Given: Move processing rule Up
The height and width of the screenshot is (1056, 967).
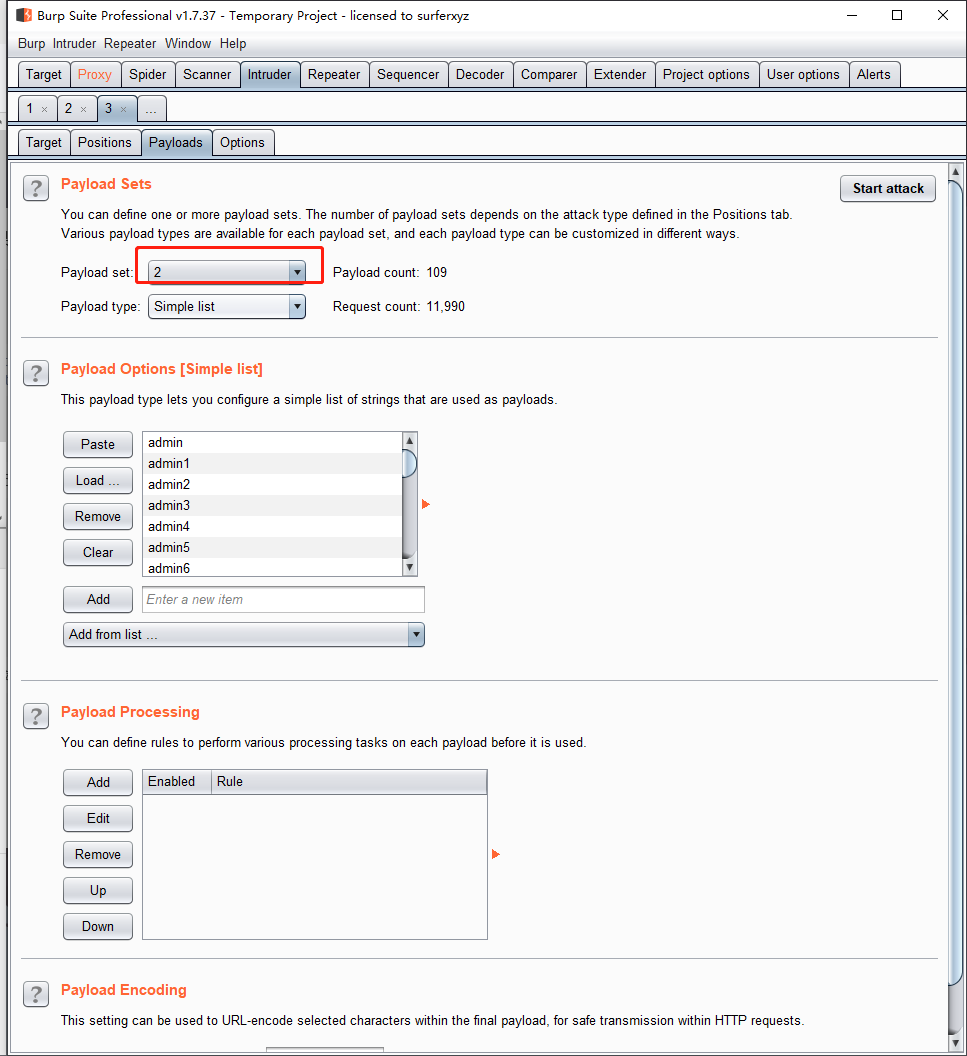Looking at the screenshot, I should pyautogui.click(x=98, y=890).
